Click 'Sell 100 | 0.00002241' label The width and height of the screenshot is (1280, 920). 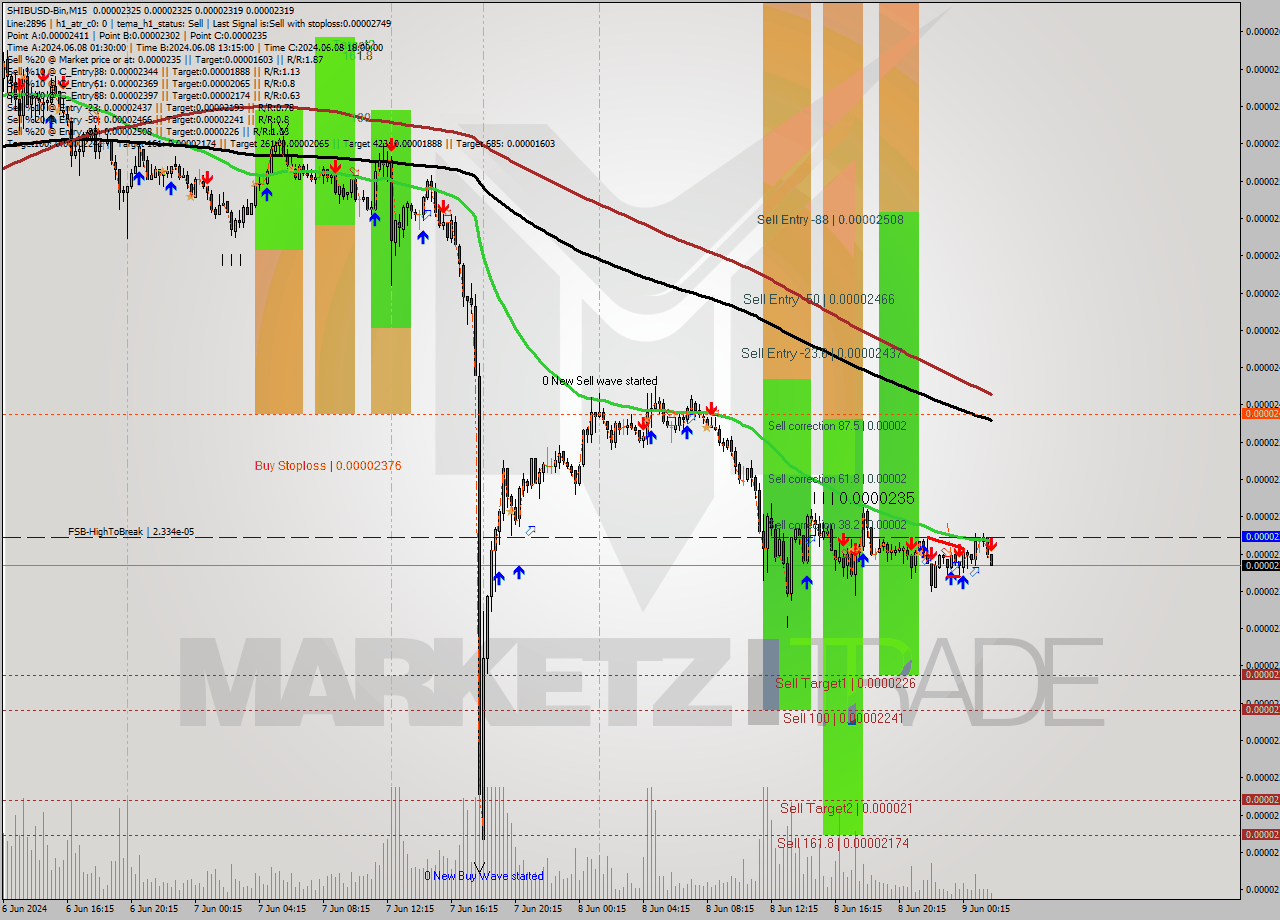tap(843, 718)
